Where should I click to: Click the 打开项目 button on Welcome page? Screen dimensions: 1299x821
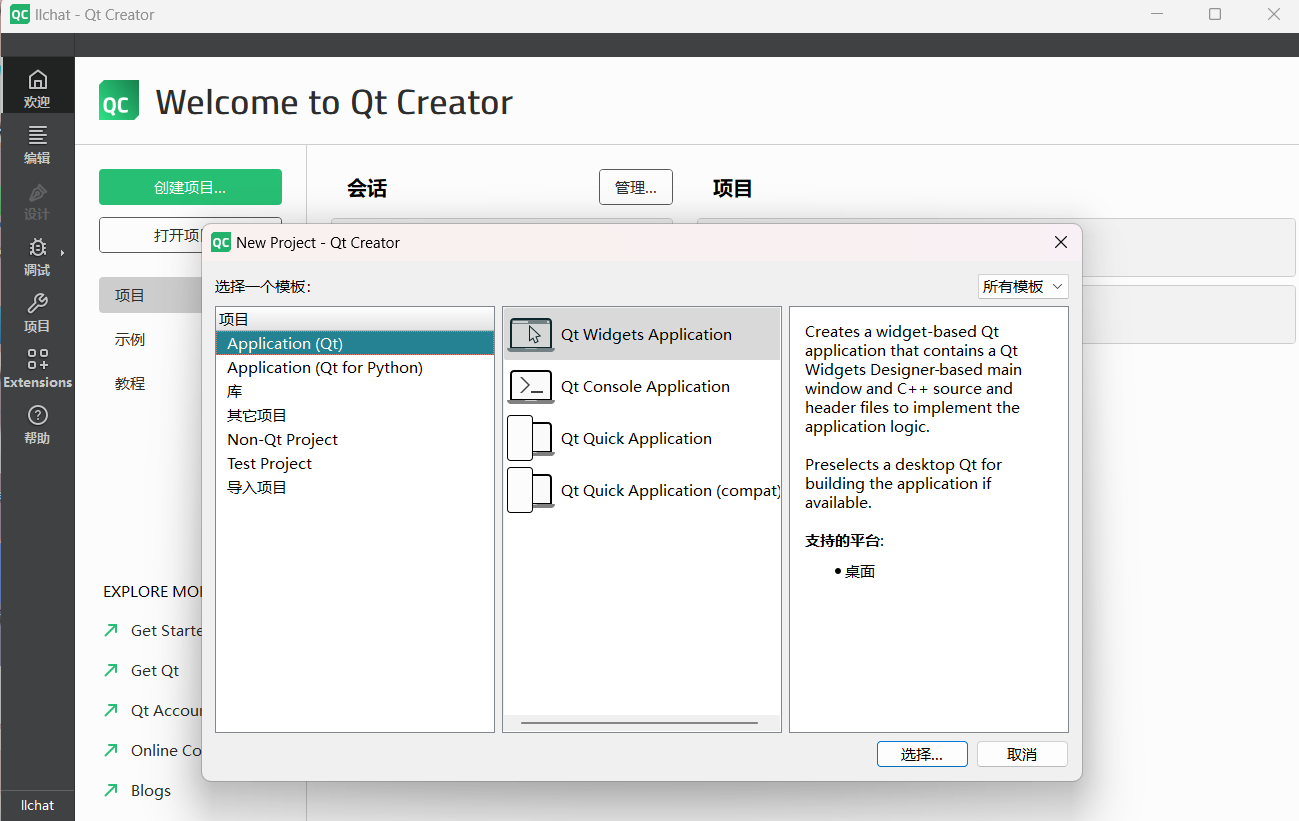(x=190, y=235)
